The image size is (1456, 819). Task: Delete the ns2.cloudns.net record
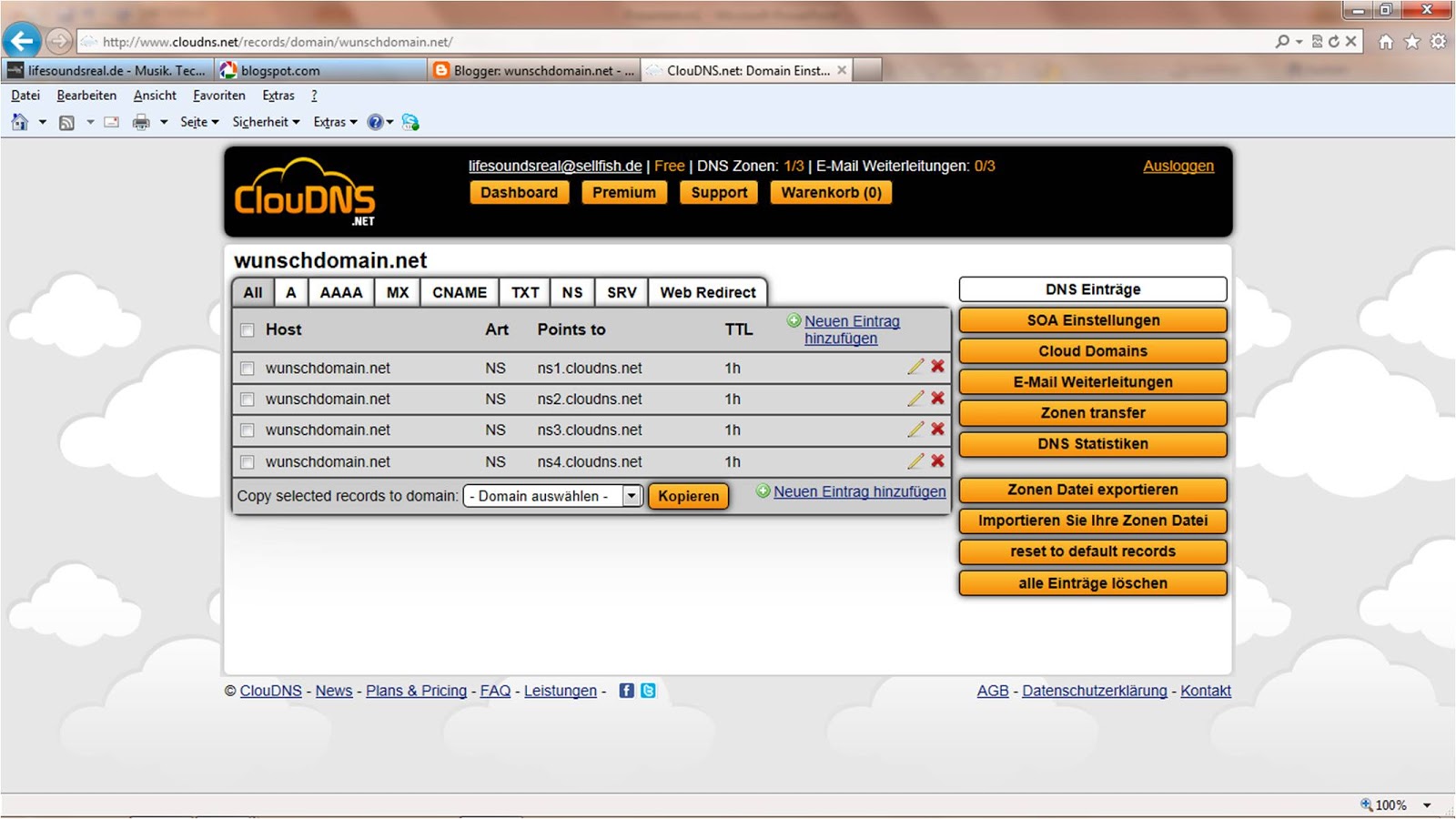(937, 398)
